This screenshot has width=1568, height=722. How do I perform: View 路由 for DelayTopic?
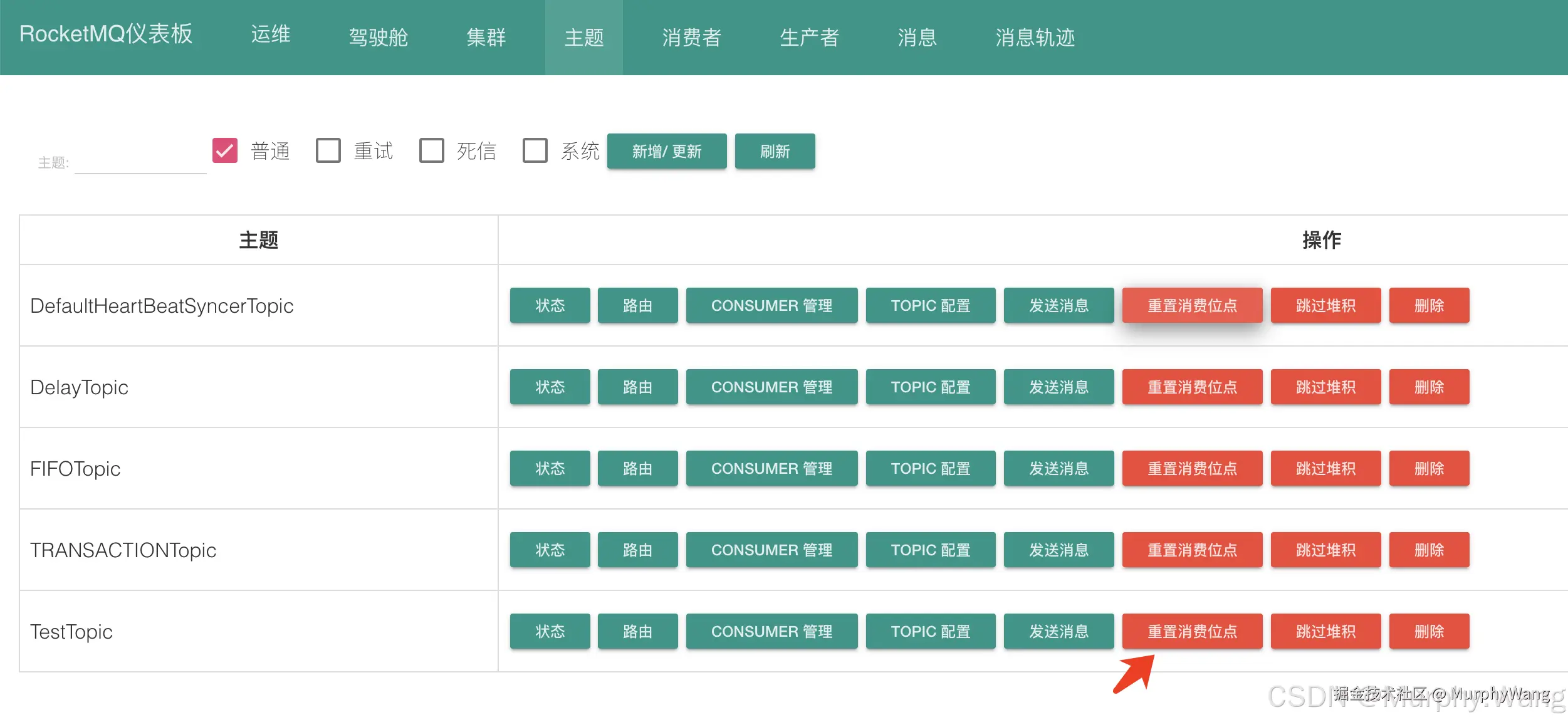coord(637,387)
